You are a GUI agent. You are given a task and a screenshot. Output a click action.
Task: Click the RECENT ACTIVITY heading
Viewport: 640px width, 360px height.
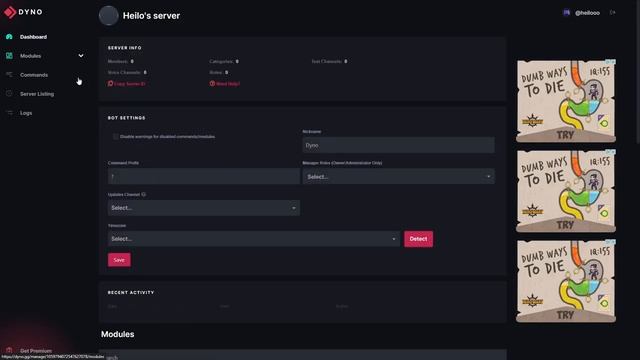(131, 292)
